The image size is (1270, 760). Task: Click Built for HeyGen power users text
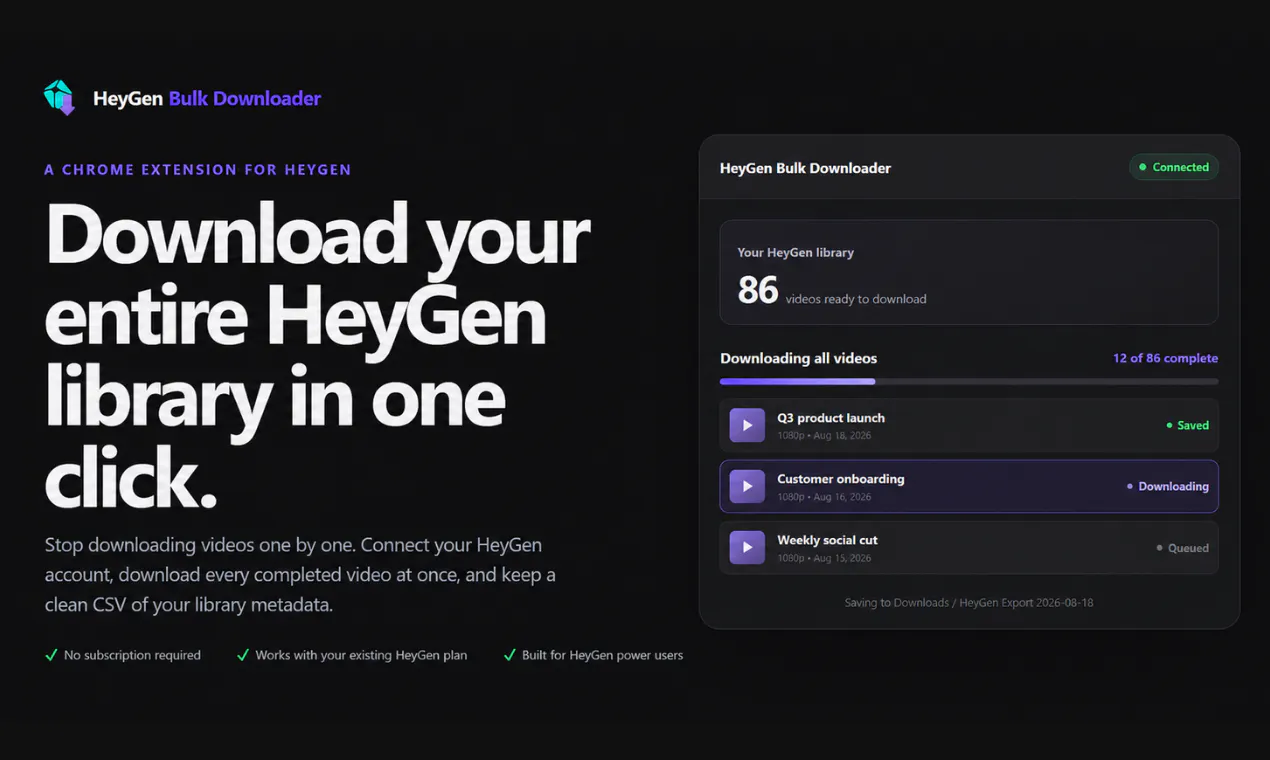(x=602, y=655)
